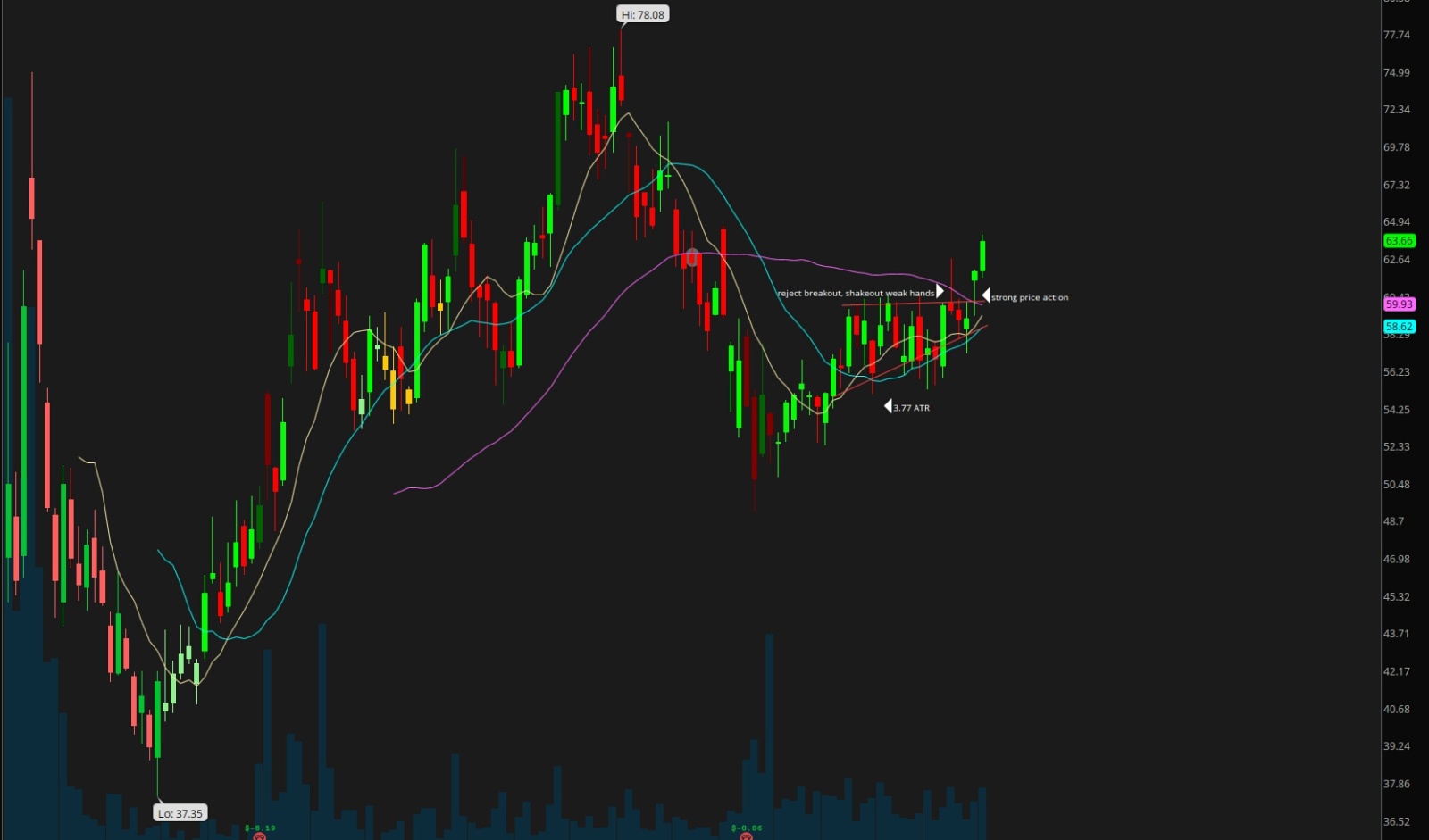1429x840 pixels.
Task: Click the white arrow beside 3.77 ATR
Action: coord(888,406)
